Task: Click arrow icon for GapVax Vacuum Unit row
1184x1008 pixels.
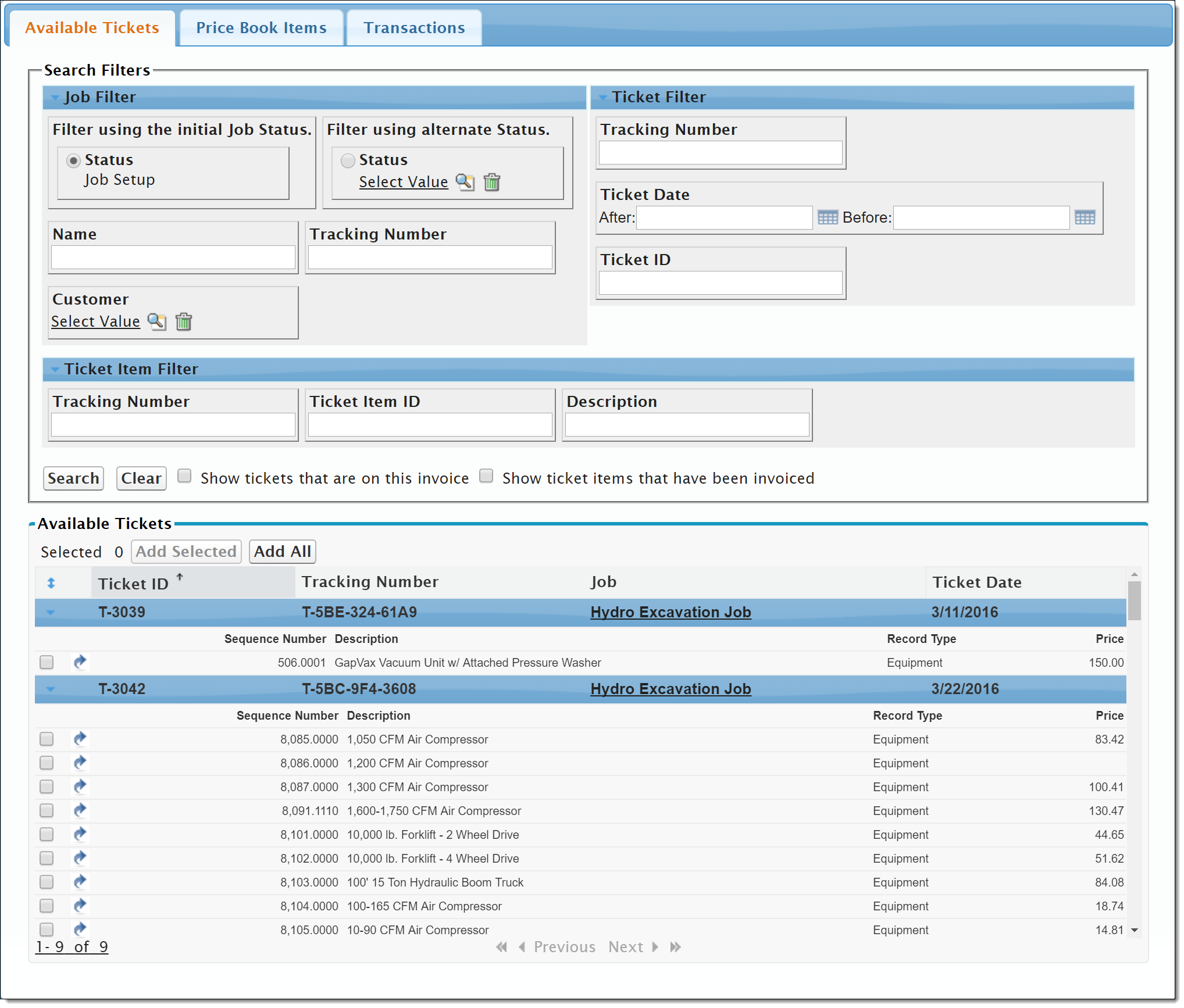Action: point(80,662)
